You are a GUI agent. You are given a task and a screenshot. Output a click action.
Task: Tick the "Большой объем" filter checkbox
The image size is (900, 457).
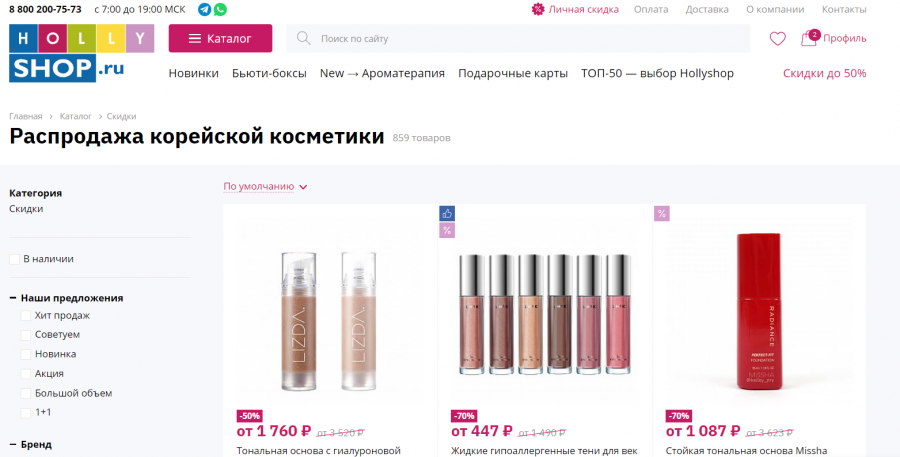[x=26, y=393]
